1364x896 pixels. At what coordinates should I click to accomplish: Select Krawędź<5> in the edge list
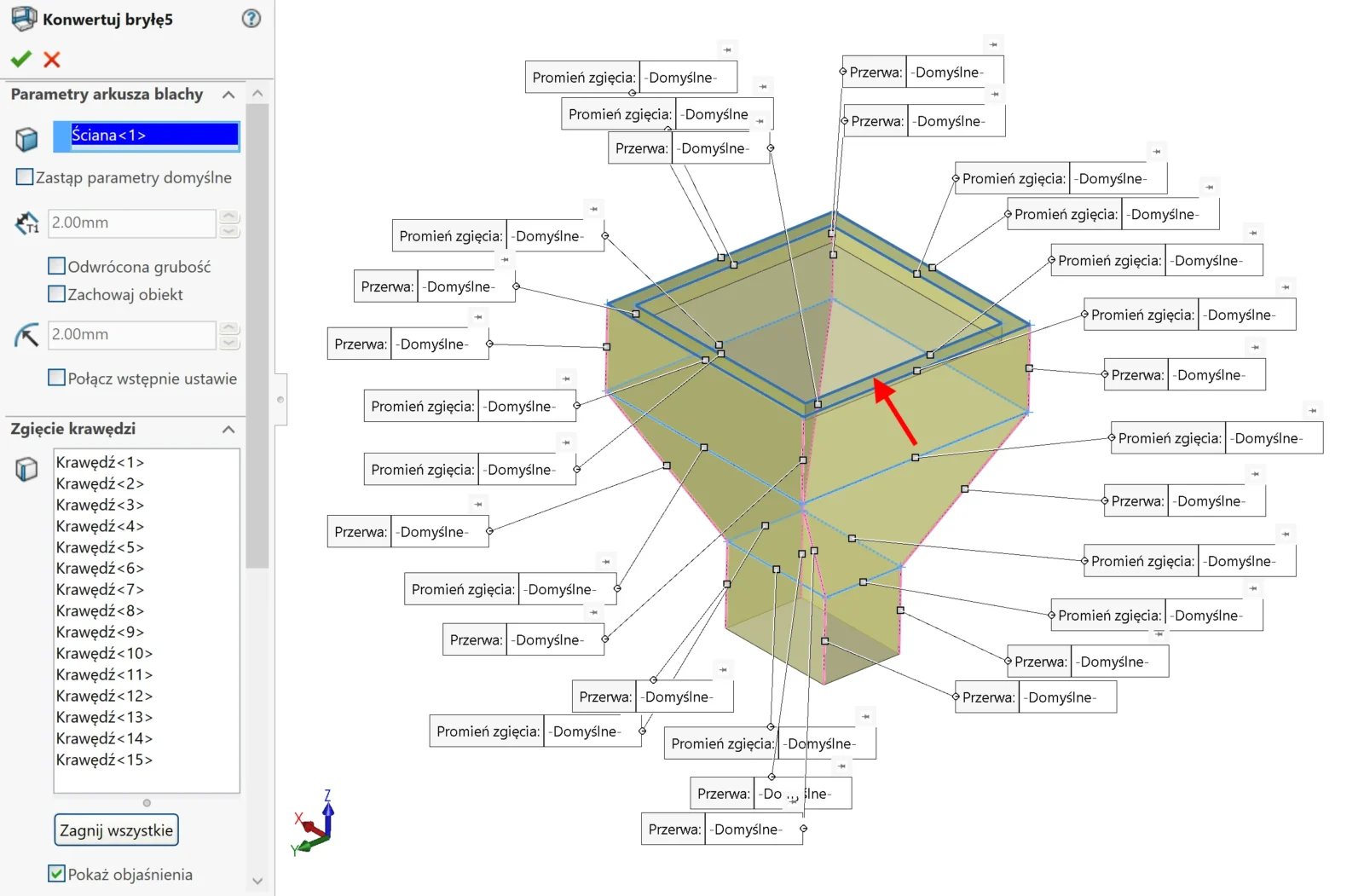pos(100,547)
